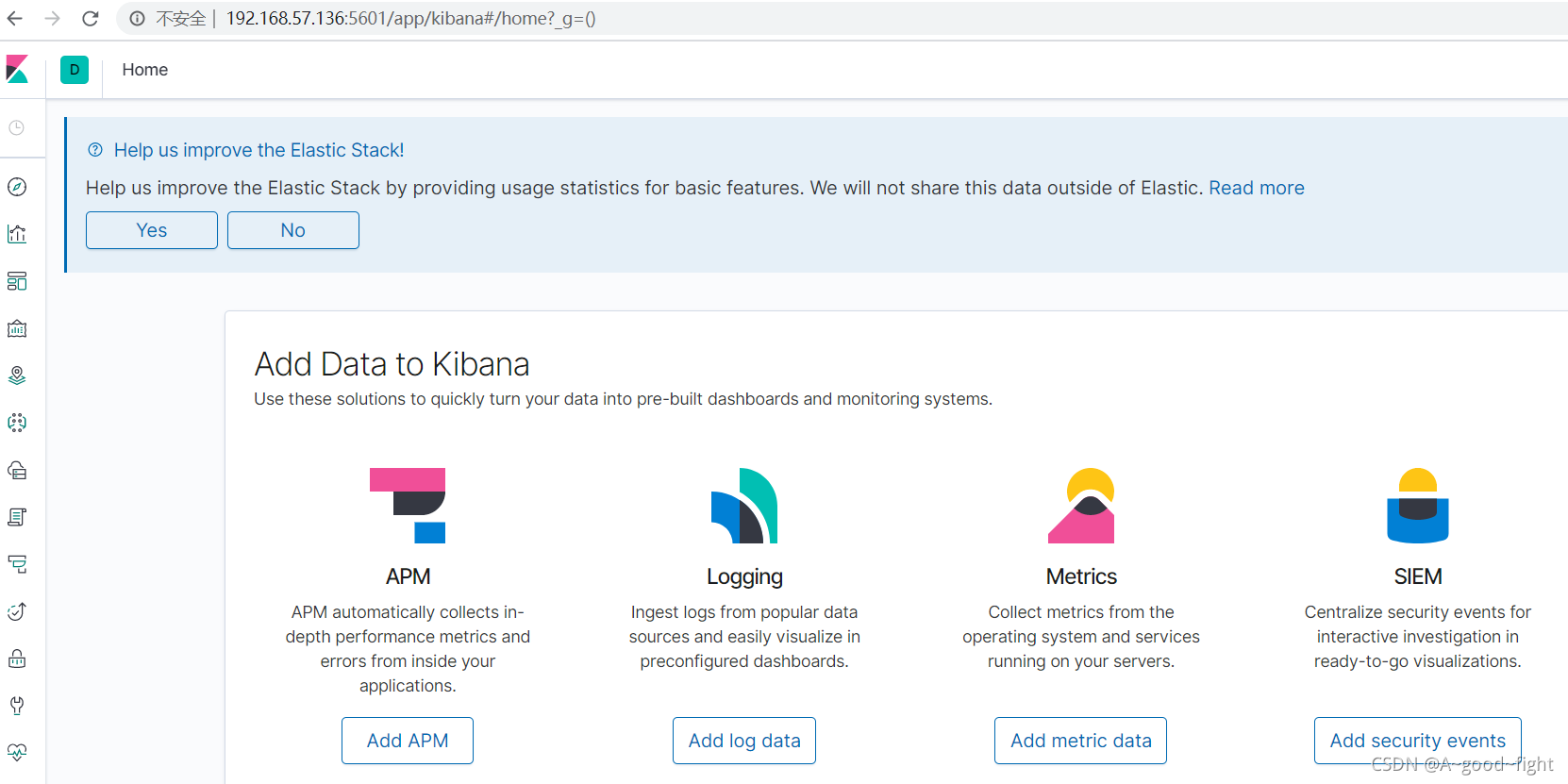Decline usage statistics with No
Image resolution: width=1568 pixels, height=784 pixels.
[x=293, y=230]
